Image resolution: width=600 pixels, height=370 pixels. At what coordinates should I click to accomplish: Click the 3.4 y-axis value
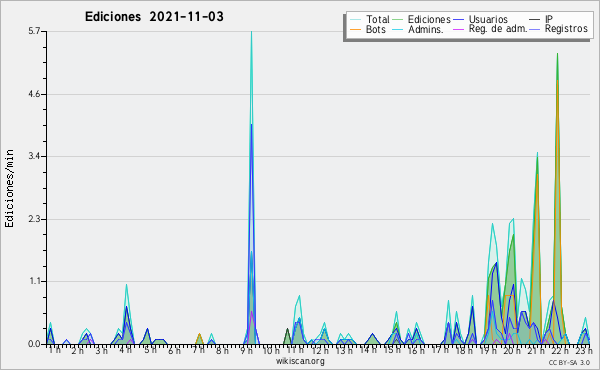click(x=34, y=156)
